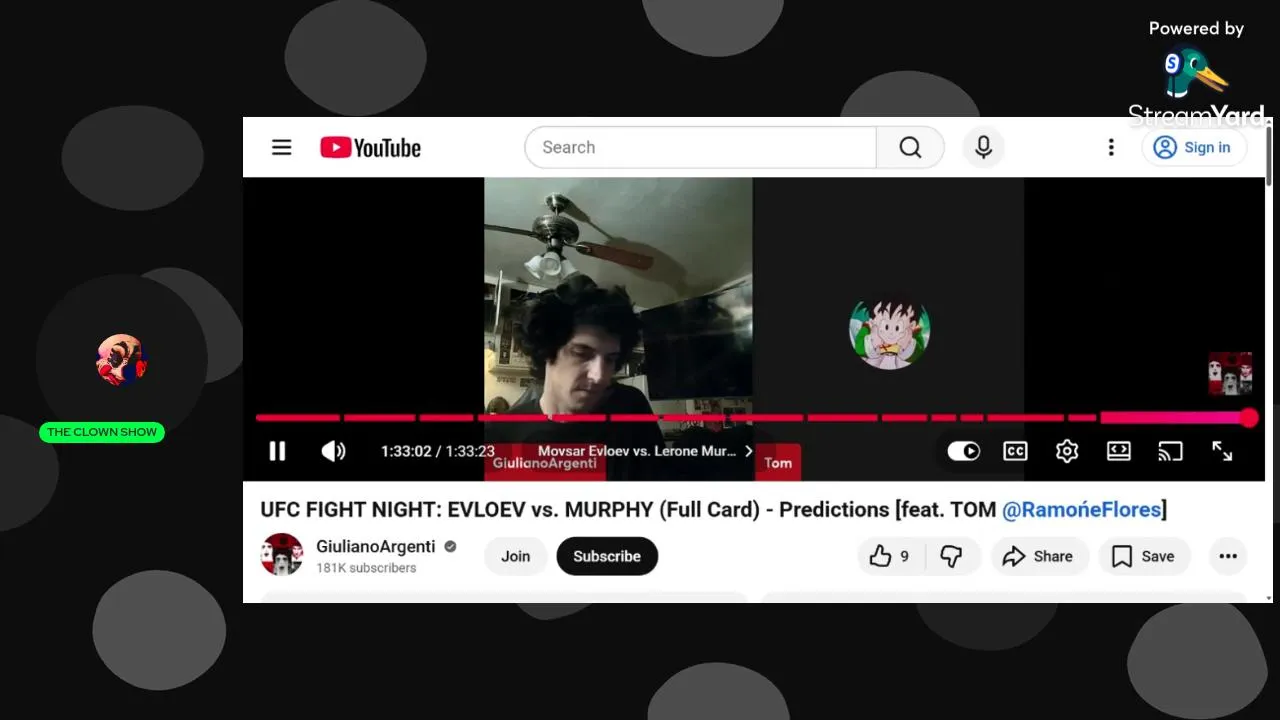Viewport: 1280px width, 720px height.
Task: Subscribe to GiulianoArgenti channel
Action: [607, 556]
